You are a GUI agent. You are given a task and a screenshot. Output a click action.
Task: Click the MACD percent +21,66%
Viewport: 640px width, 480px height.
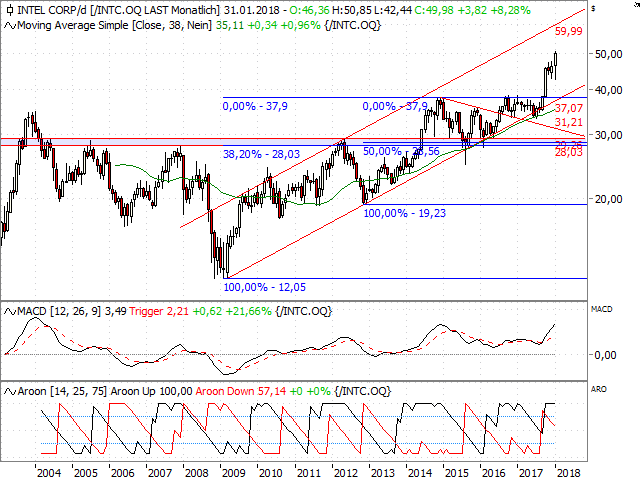(x=249, y=311)
